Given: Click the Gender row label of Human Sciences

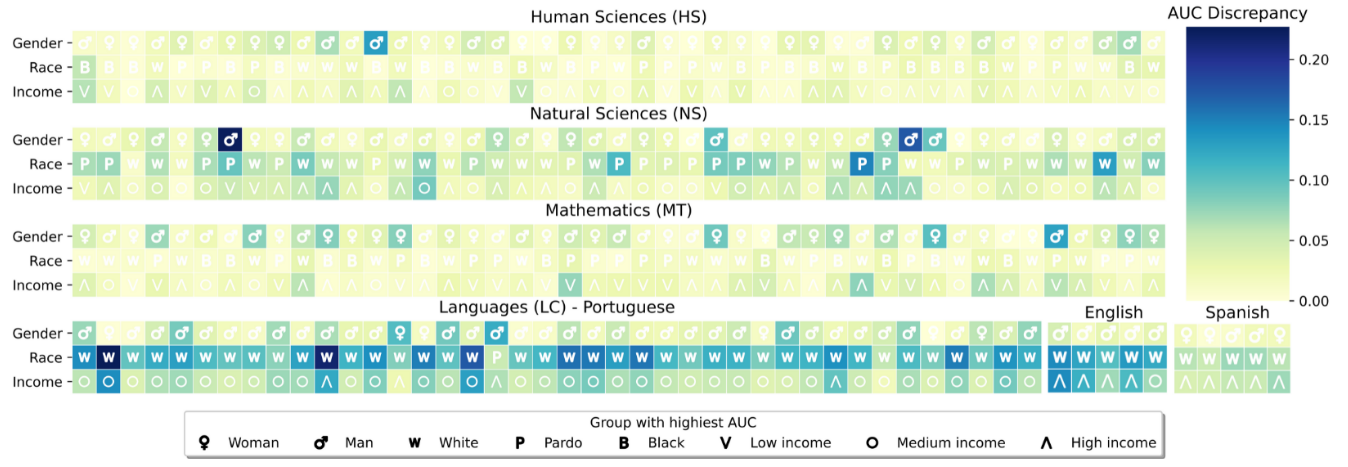Looking at the screenshot, I should pyautogui.click(x=37, y=43).
